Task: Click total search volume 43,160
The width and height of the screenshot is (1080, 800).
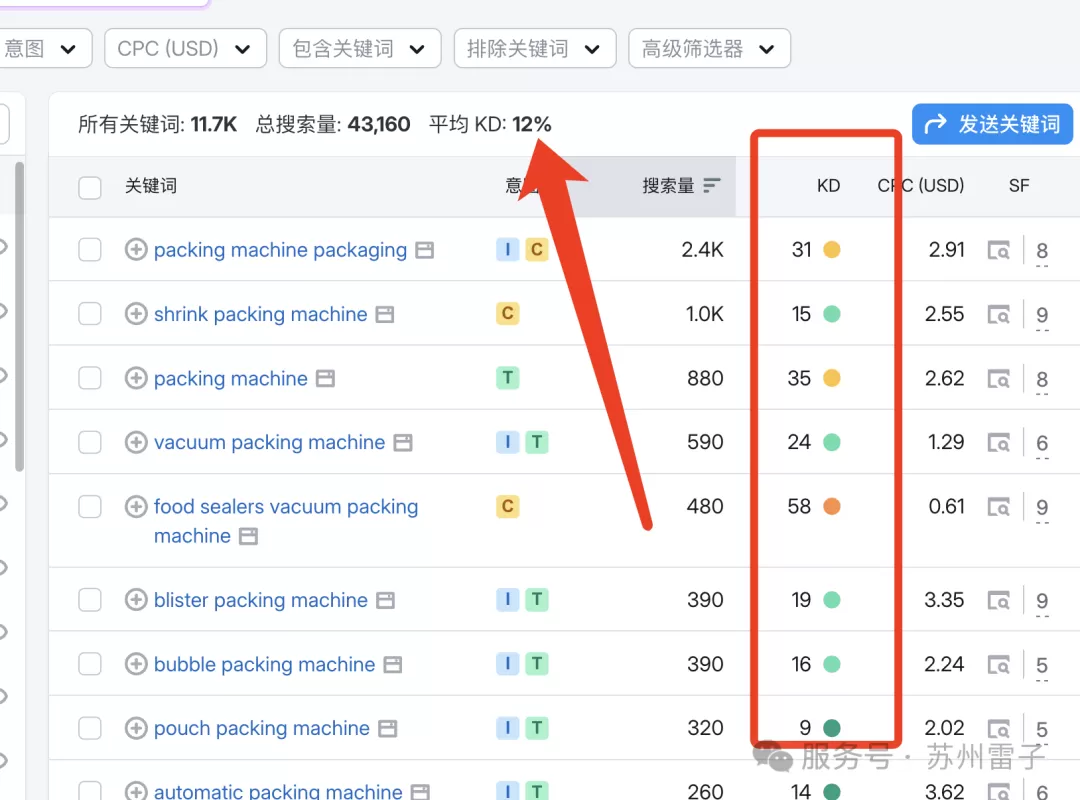Action: click(379, 124)
